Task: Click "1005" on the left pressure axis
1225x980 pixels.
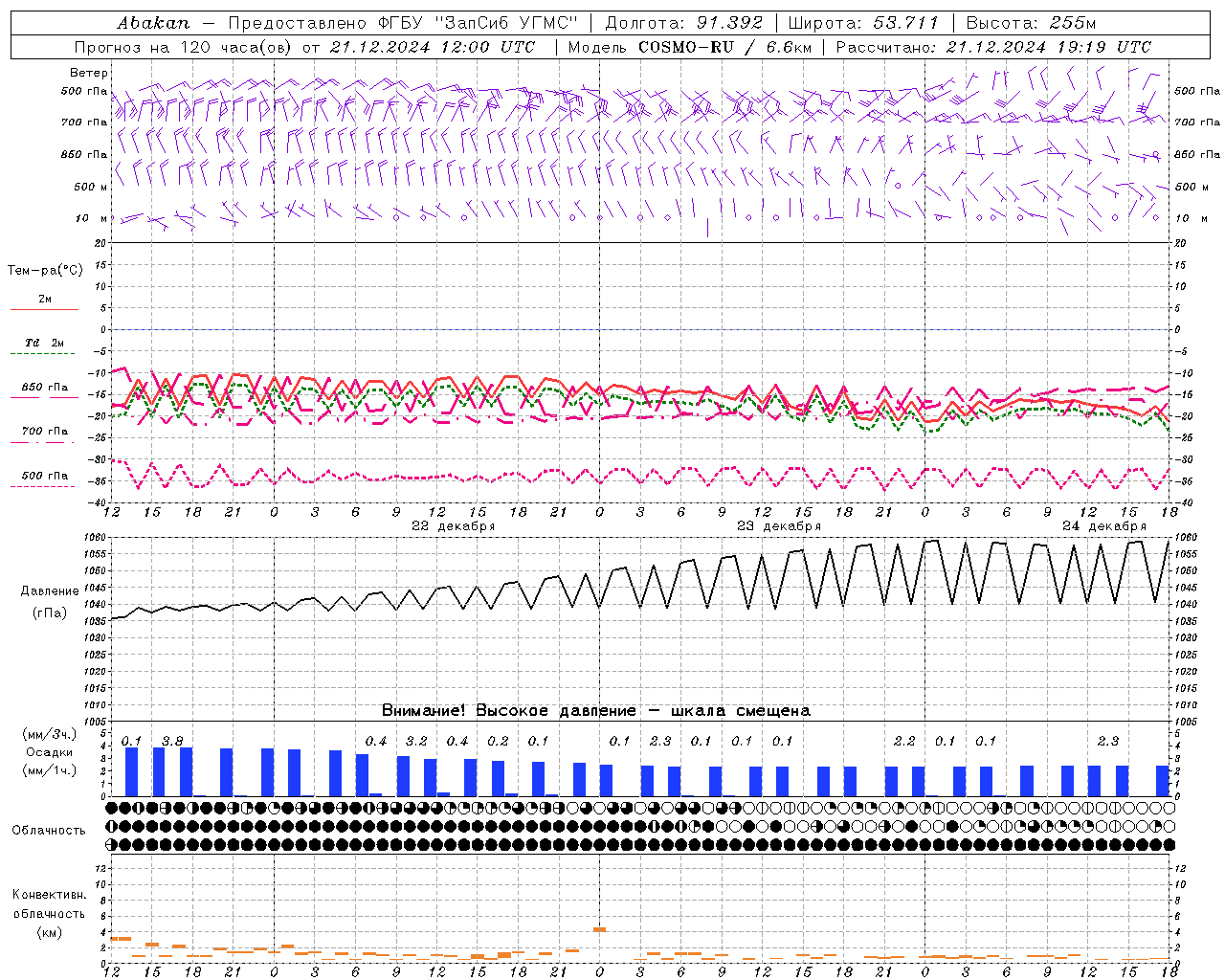Action: click(x=95, y=722)
